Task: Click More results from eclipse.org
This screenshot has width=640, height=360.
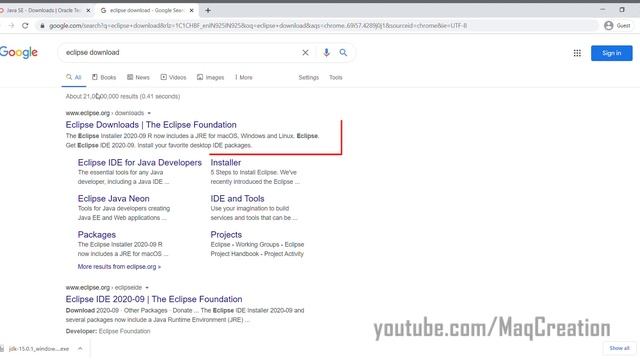Action: [119, 267]
